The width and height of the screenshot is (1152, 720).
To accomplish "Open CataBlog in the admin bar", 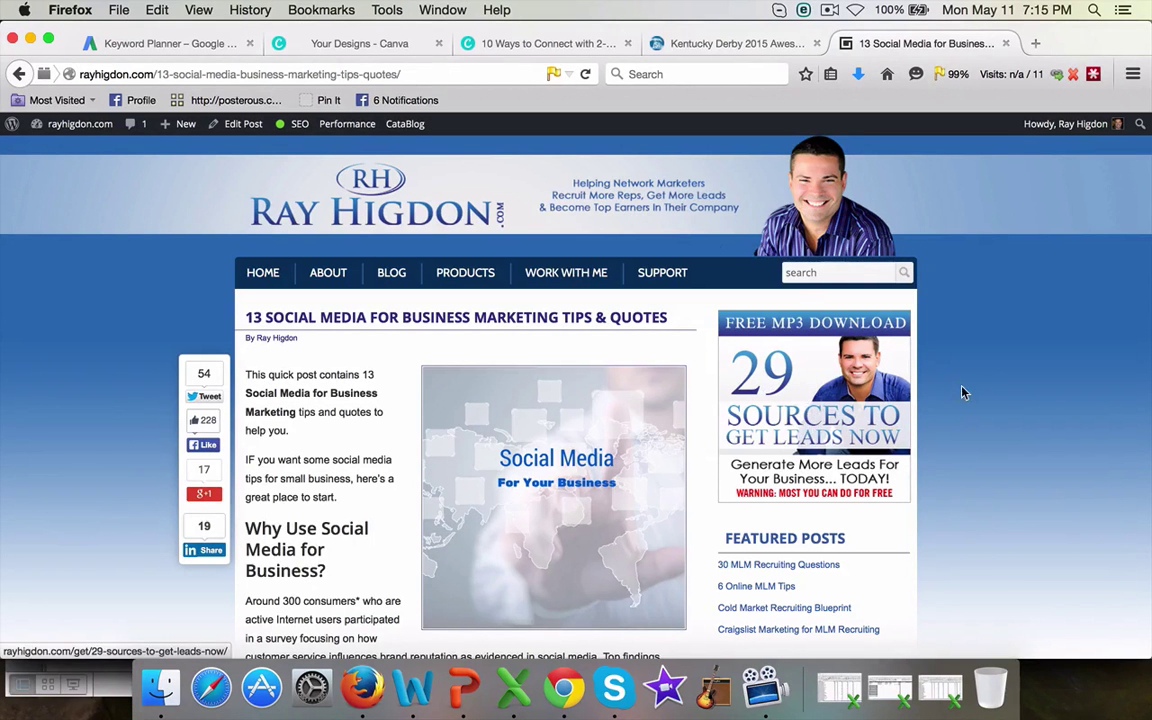I will click(x=406, y=123).
